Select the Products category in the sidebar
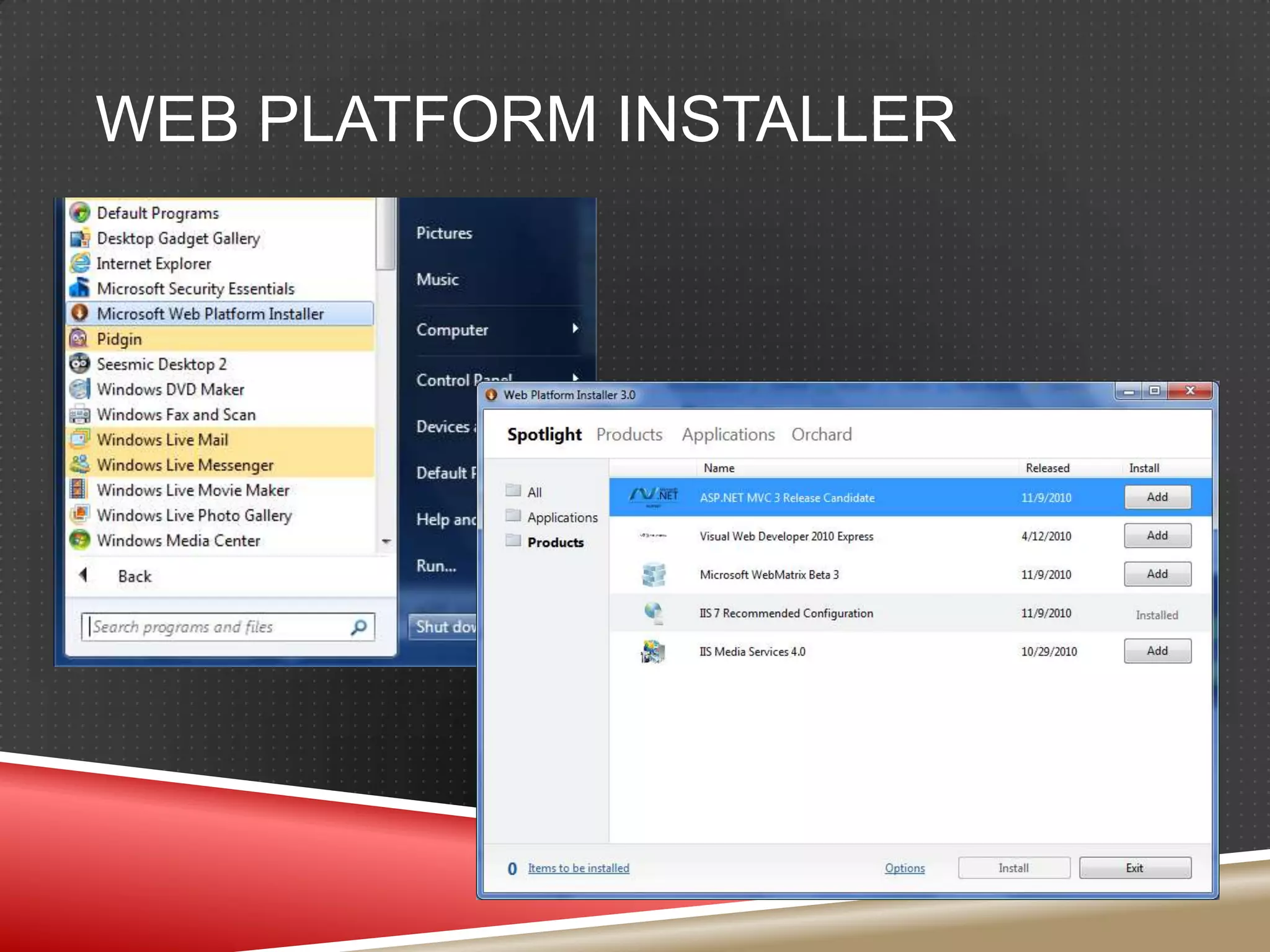 pyautogui.click(x=555, y=542)
